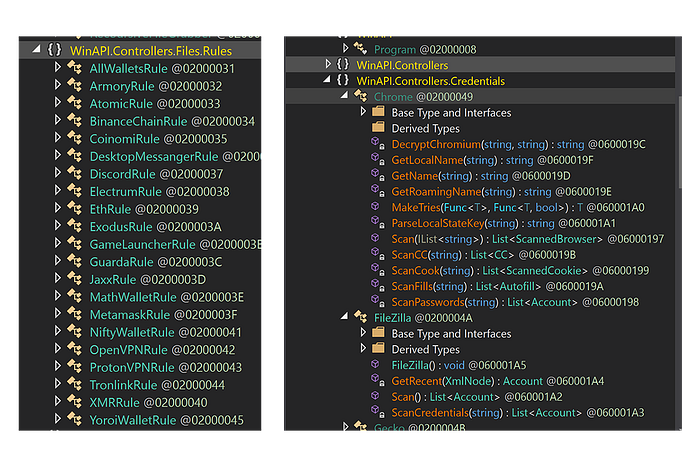Open GetName(string) method

tap(481, 176)
